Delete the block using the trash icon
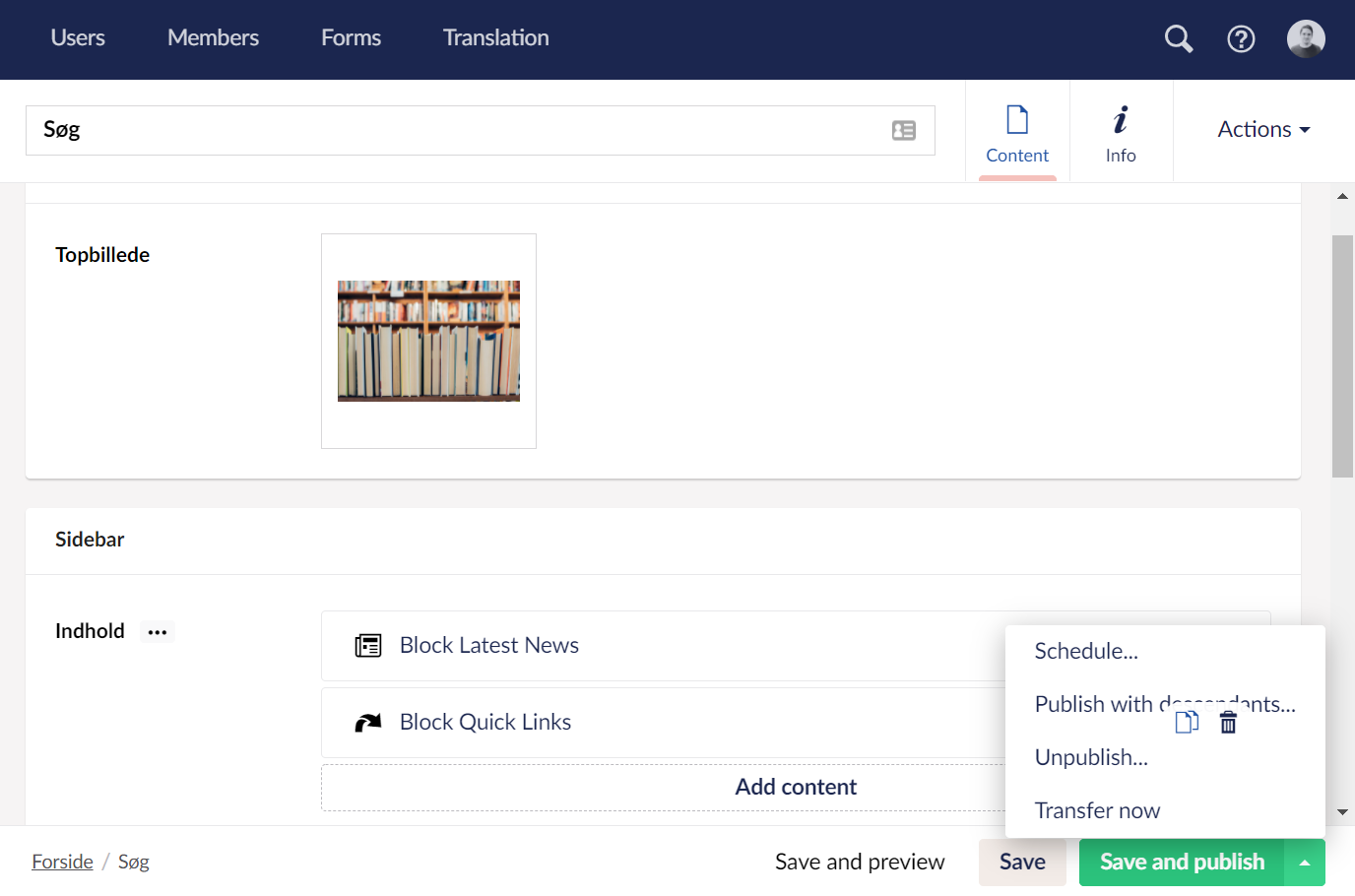Image resolution: width=1355 pixels, height=896 pixels. click(1228, 722)
